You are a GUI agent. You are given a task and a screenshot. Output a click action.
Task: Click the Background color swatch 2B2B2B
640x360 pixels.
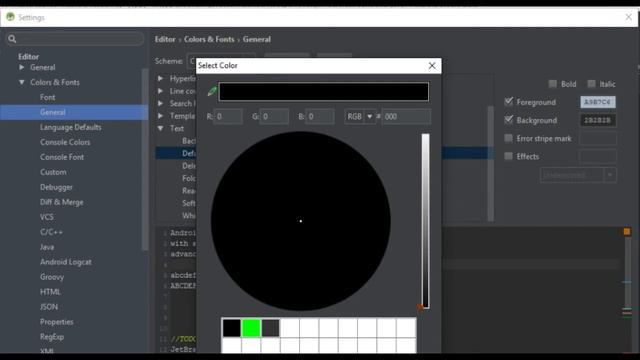(x=598, y=120)
